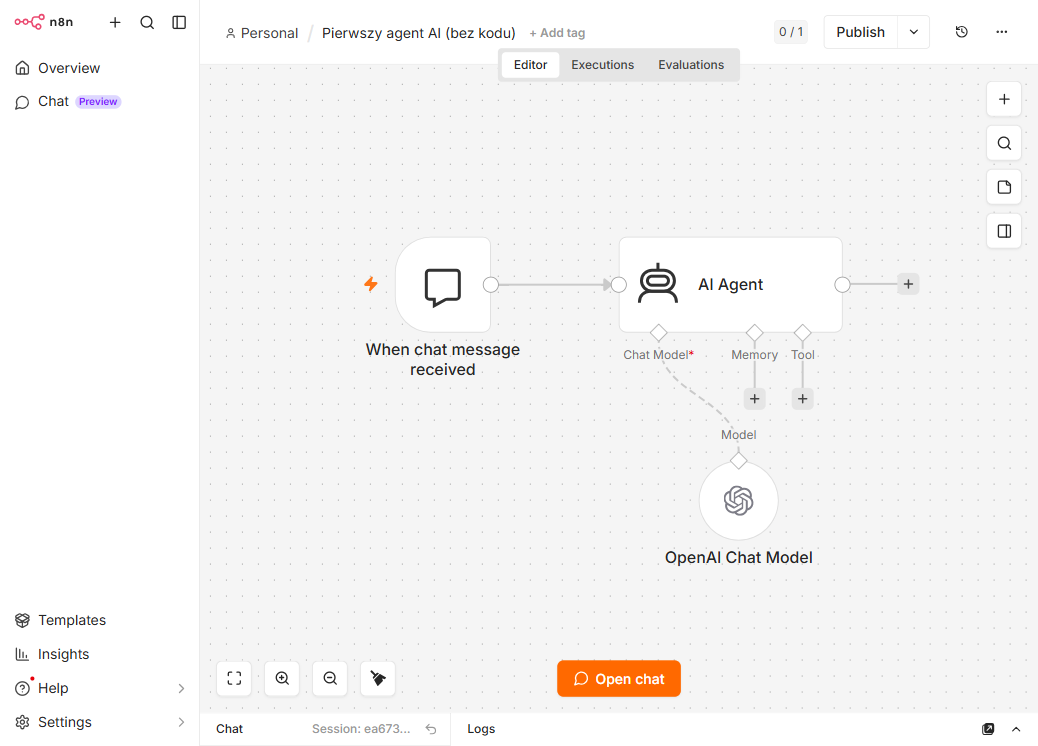This screenshot has height=746, width=1038.
Task: Click the Chat panel header
Action: 230,729
